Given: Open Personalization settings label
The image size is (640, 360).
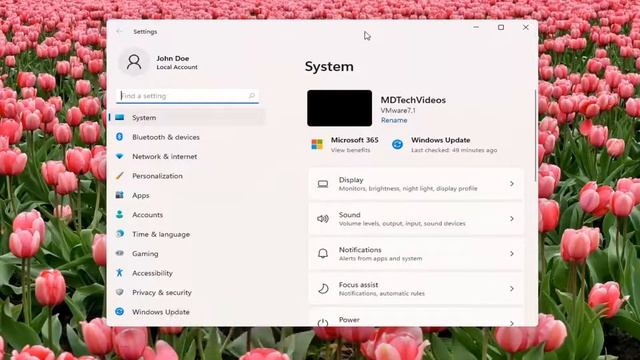Looking at the screenshot, I should click(x=157, y=176).
